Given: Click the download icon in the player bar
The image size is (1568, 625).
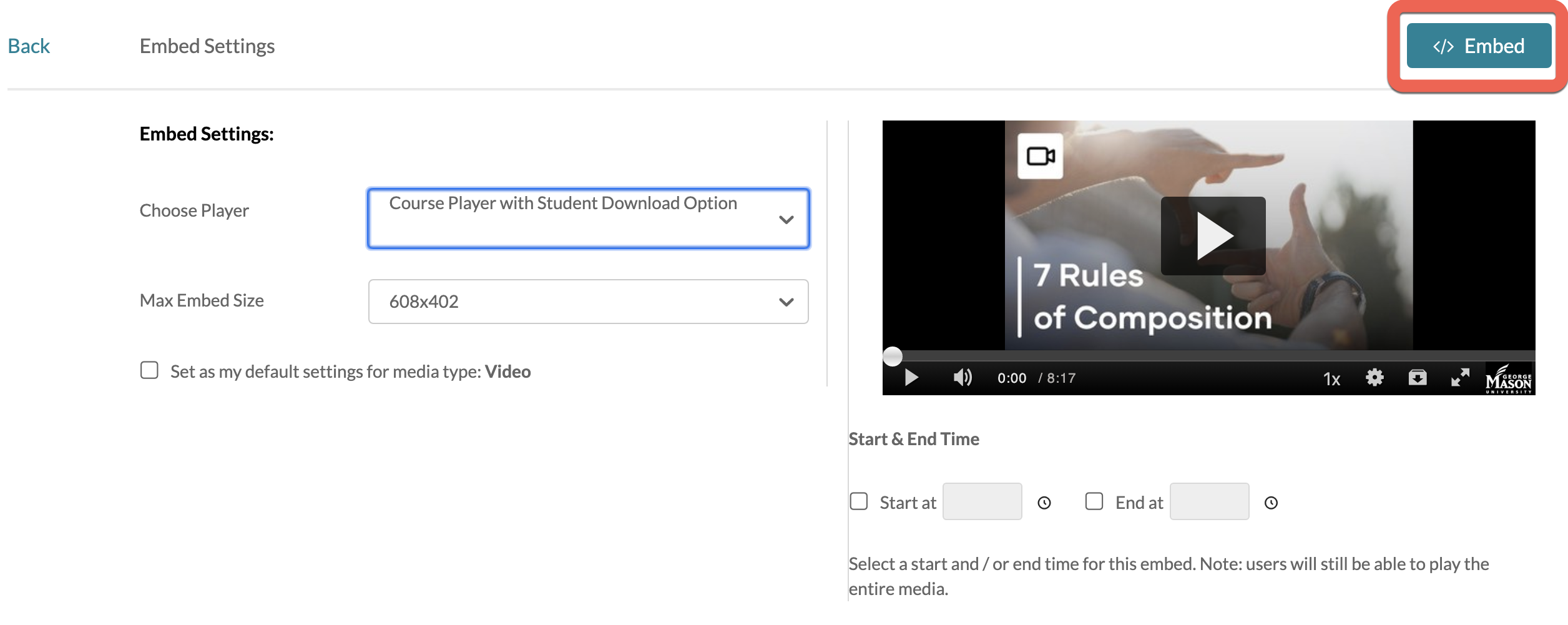Looking at the screenshot, I should click(x=1417, y=378).
